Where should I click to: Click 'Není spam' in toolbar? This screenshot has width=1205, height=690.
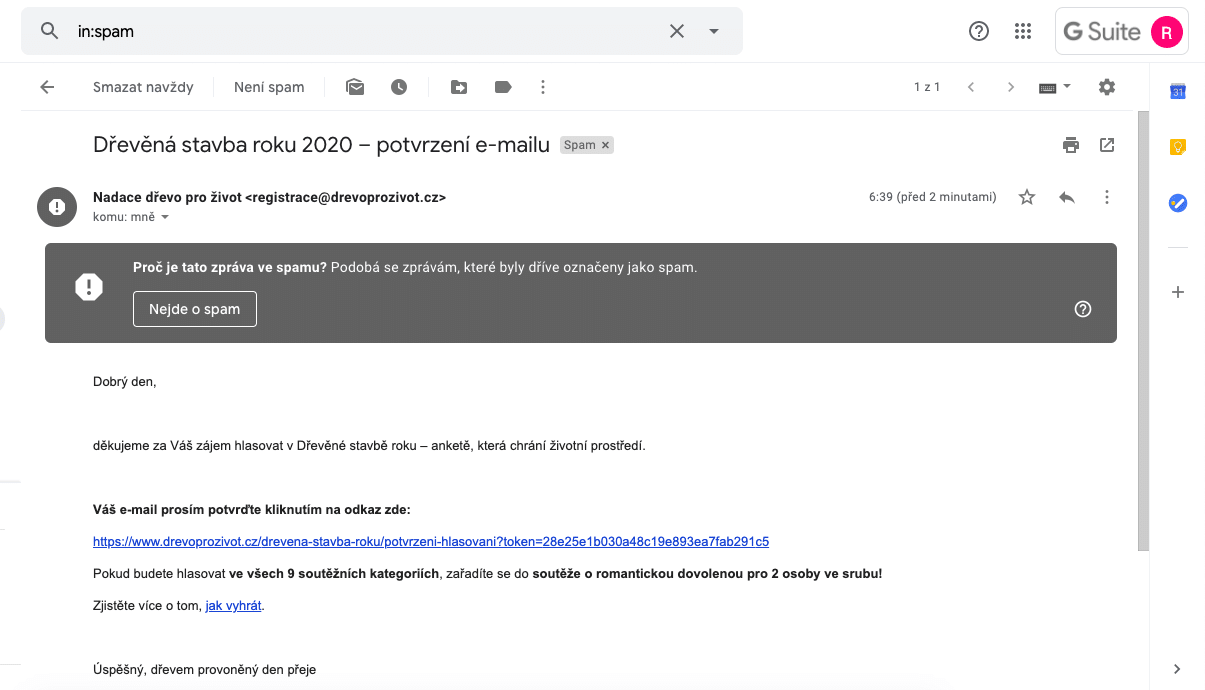point(269,87)
